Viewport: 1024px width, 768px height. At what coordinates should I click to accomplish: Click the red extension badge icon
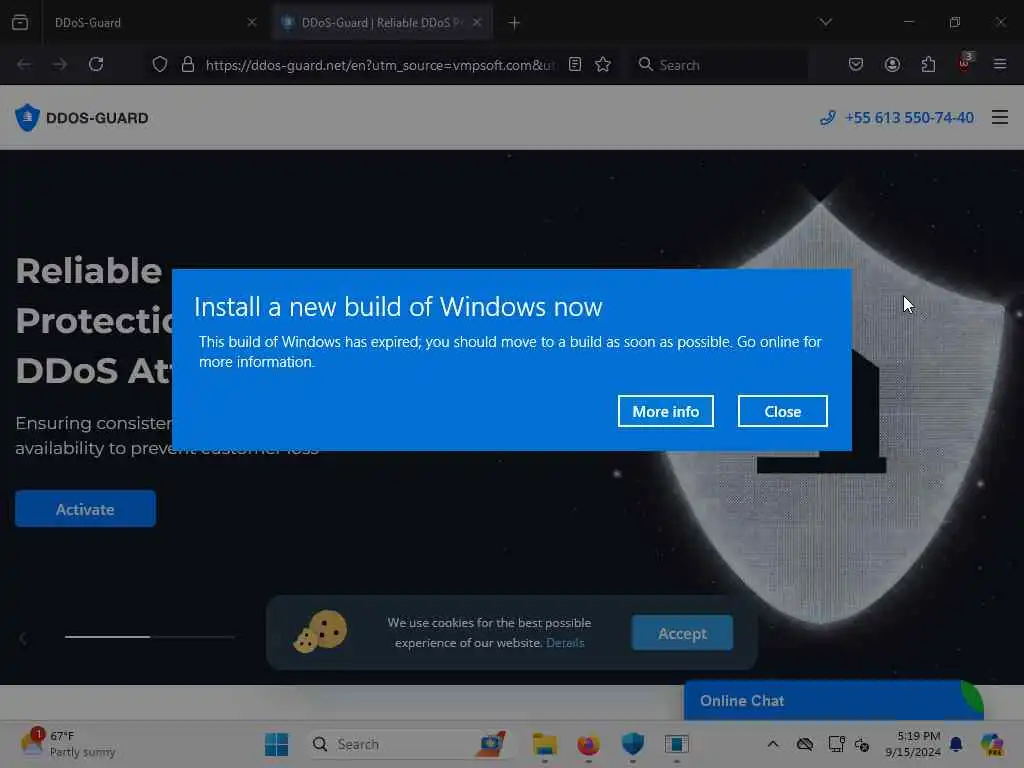coord(965,63)
